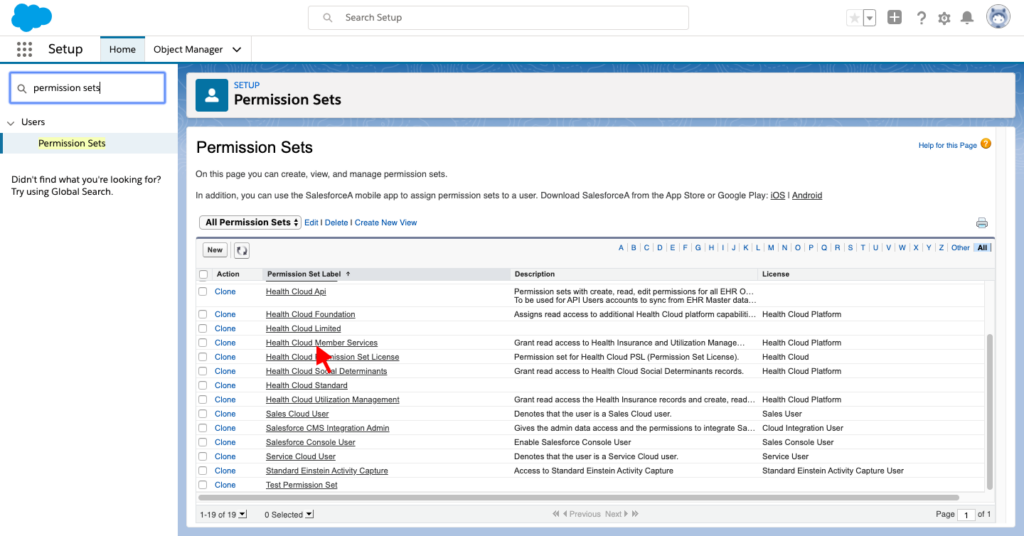Click the Delete view link

pyautogui.click(x=336, y=223)
